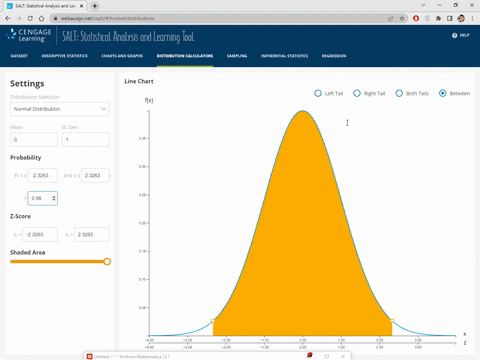The image size is (480, 360).
Task: Click the z1 Z-Score field
Action: pos(40,235)
